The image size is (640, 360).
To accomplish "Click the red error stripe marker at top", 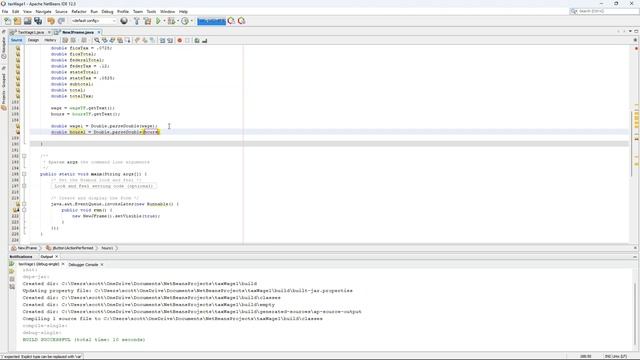I will coord(636,48).
